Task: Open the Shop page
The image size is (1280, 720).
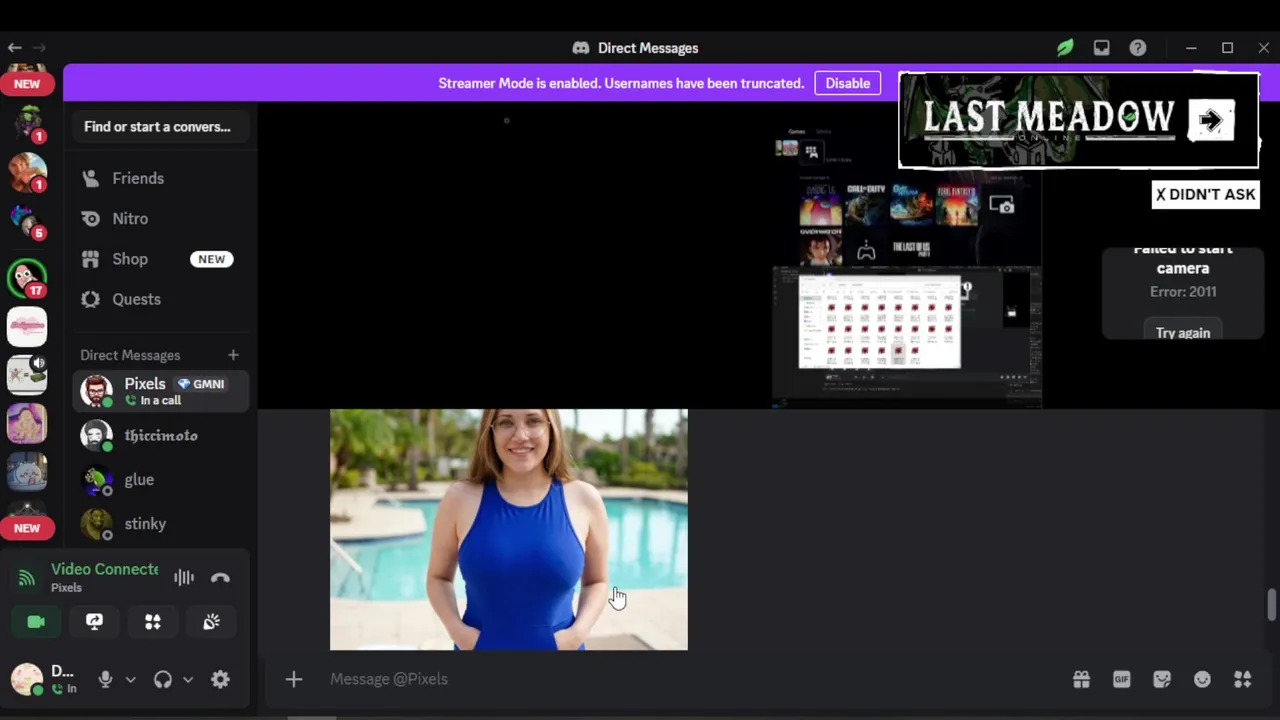Action: click(x=160, y=259)
